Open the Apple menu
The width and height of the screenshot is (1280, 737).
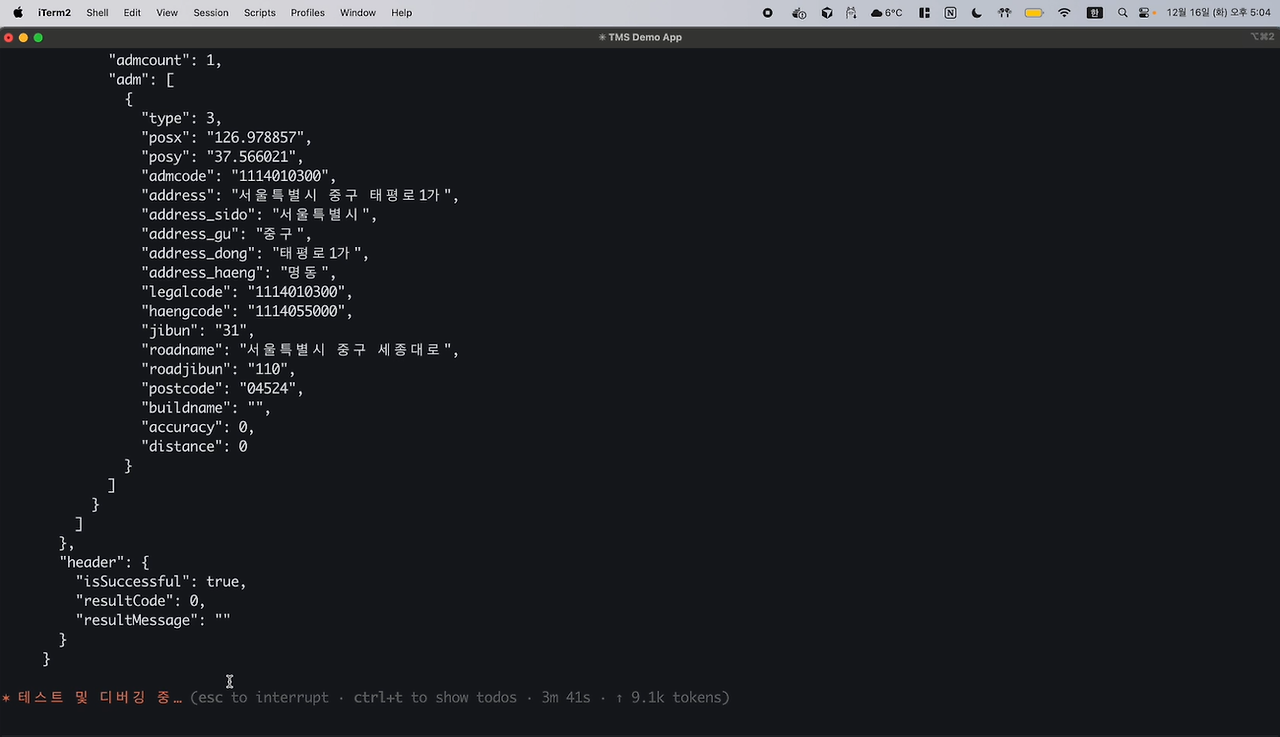(x=18, y=12)
